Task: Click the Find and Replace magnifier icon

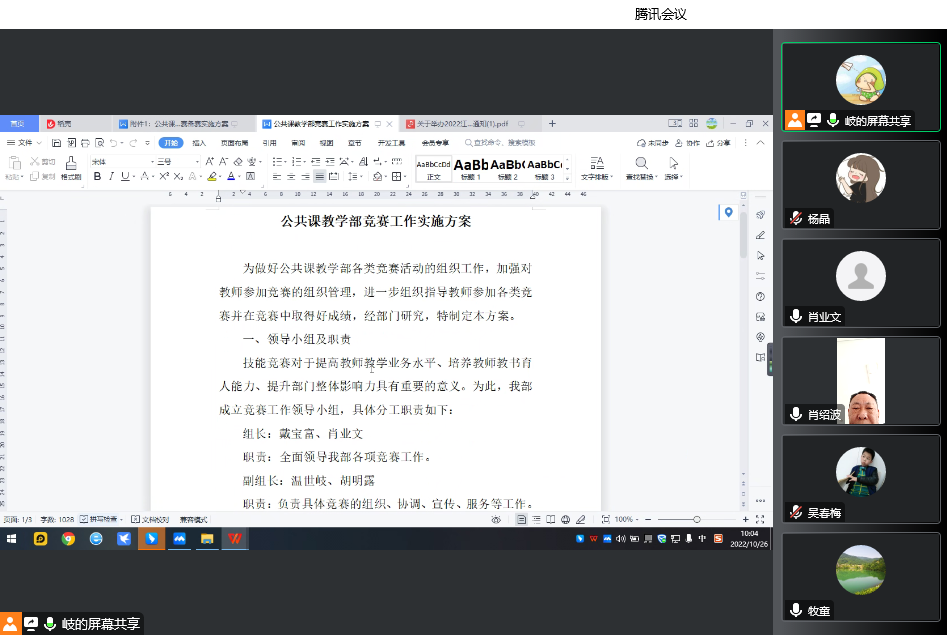Action: [x=641, y=163]
